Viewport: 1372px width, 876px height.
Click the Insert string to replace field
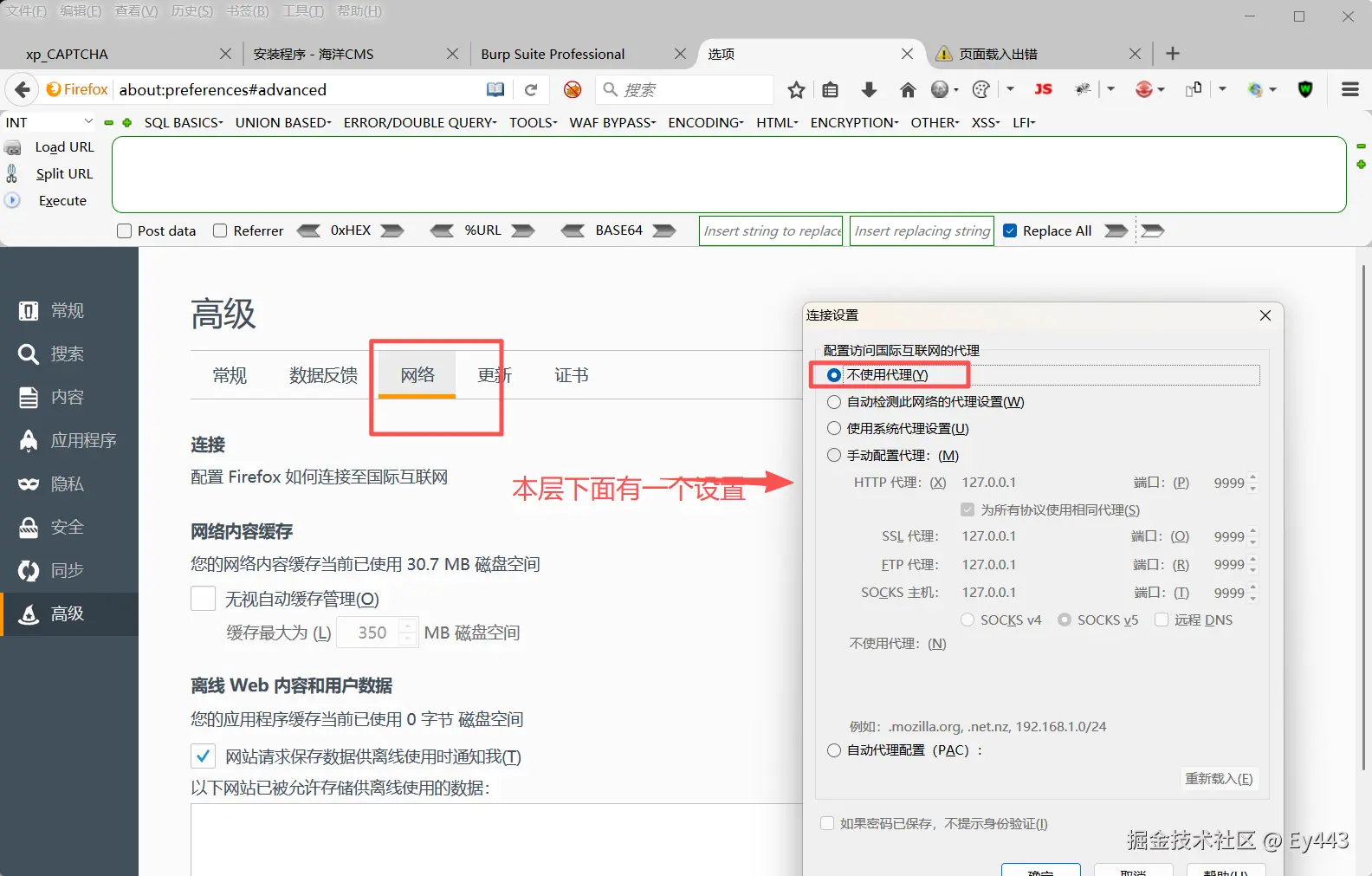coord(771,230)
